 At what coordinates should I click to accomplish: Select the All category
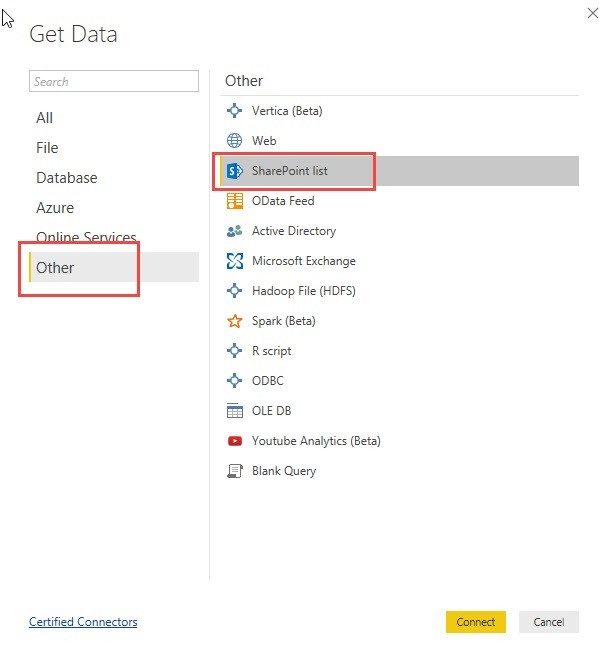tap(44, 118)
